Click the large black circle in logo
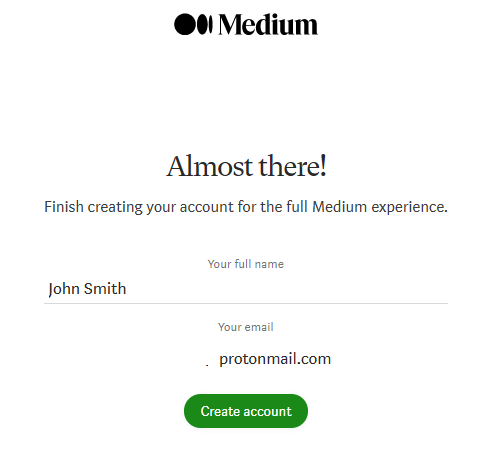495x454 pixels. (185, 24)
